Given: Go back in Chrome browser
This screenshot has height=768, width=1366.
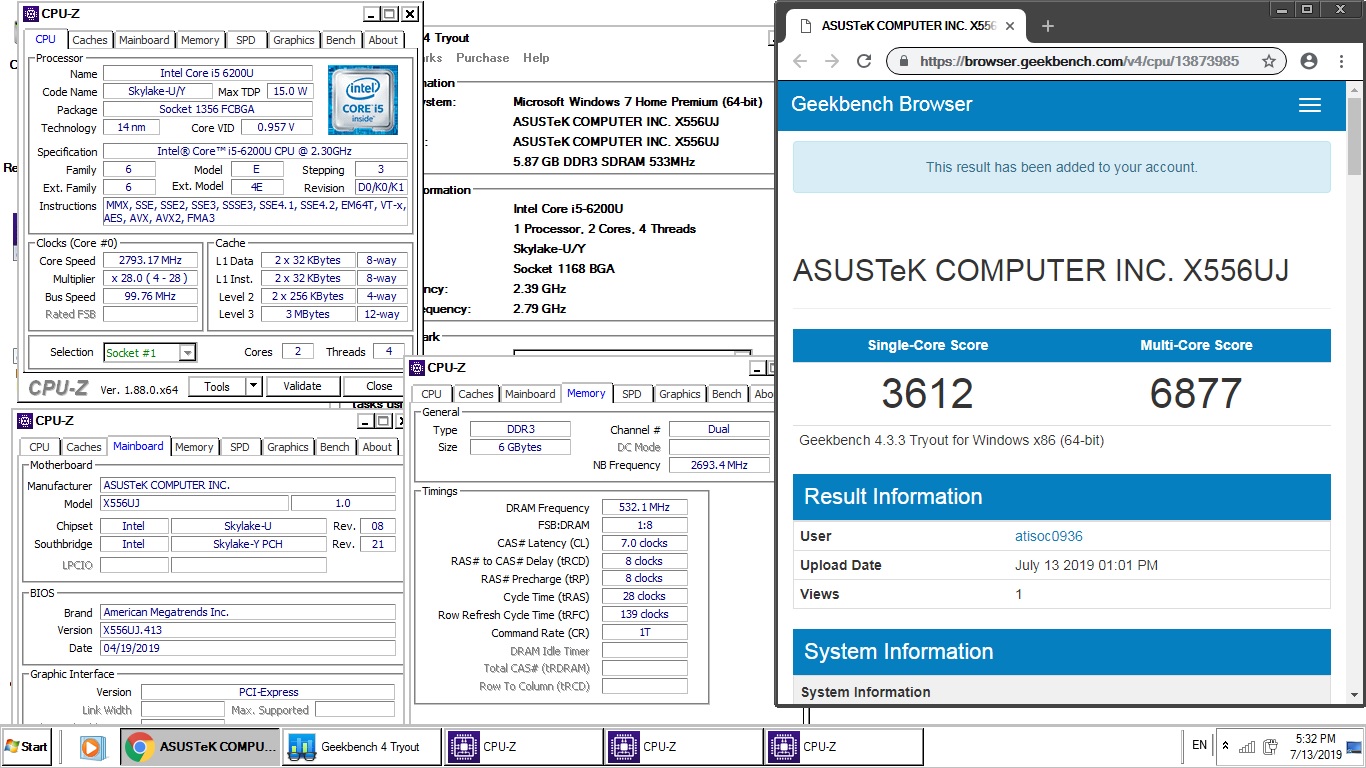Looking at the screenshot, I should [x=800, y=61].
